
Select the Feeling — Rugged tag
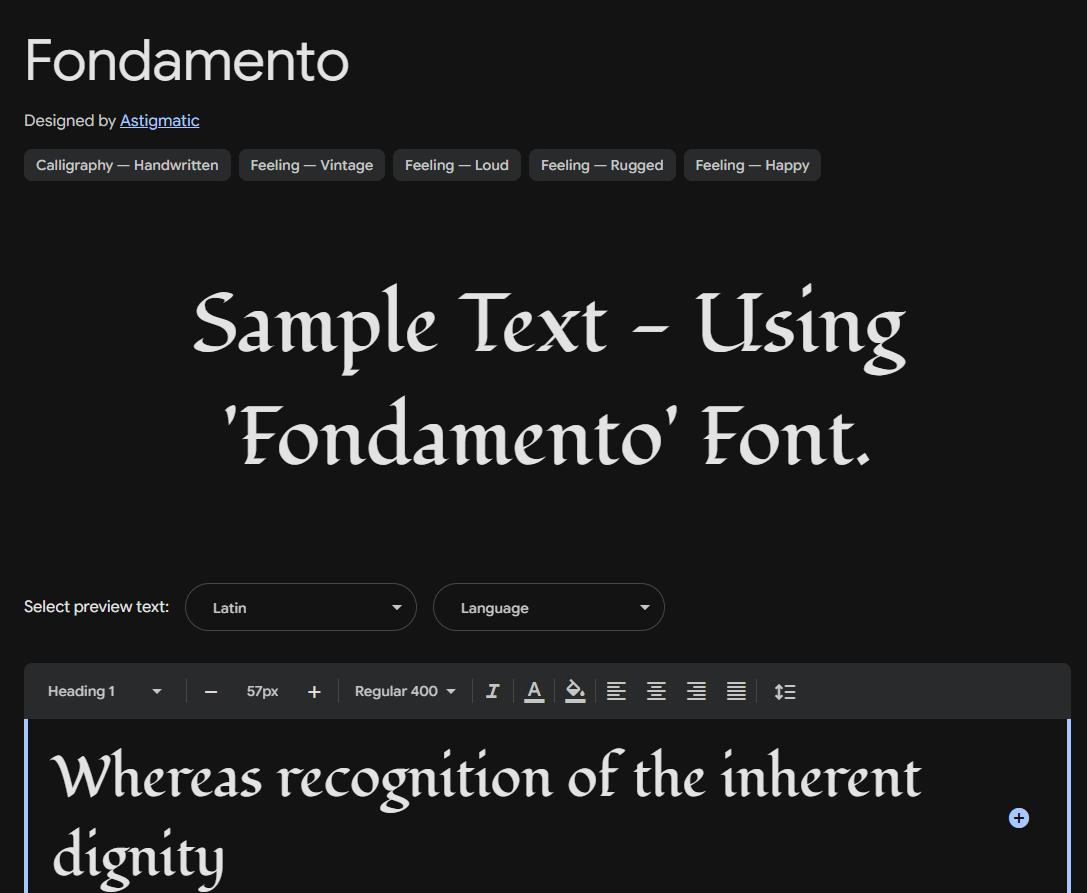pos(602,165)
